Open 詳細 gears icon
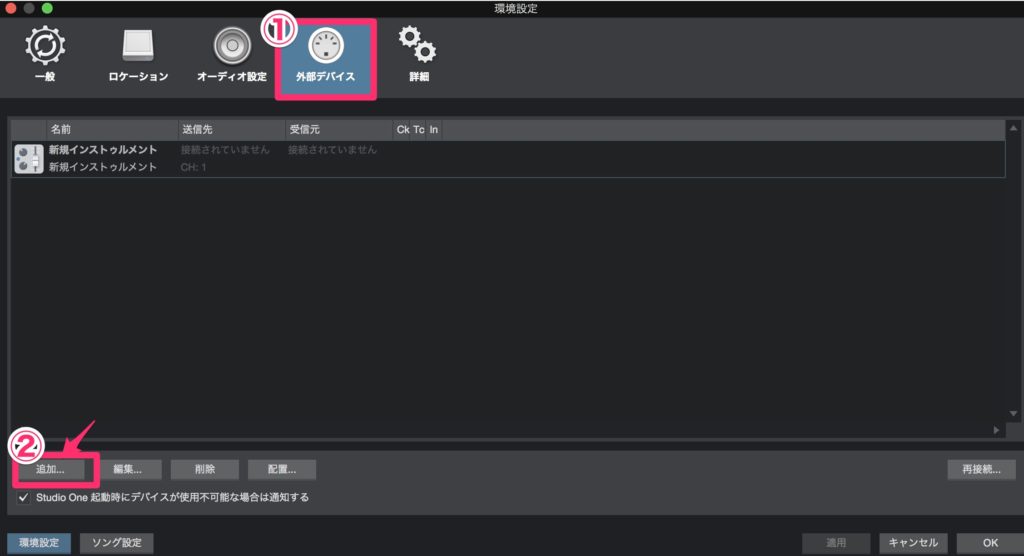This screenshot has width=1024, height=556. pyautogui.click(x=417, y=45)
